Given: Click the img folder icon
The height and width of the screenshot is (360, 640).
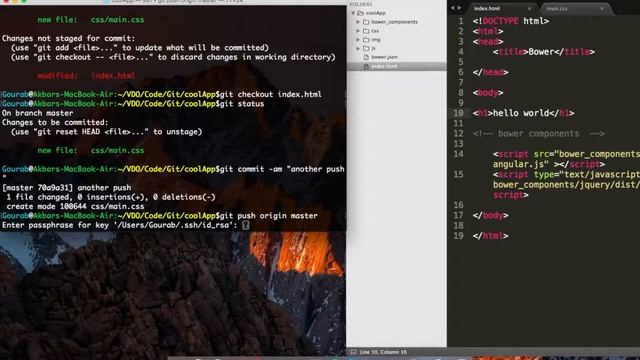Looking at the screenshot, I should pos(366,40).
